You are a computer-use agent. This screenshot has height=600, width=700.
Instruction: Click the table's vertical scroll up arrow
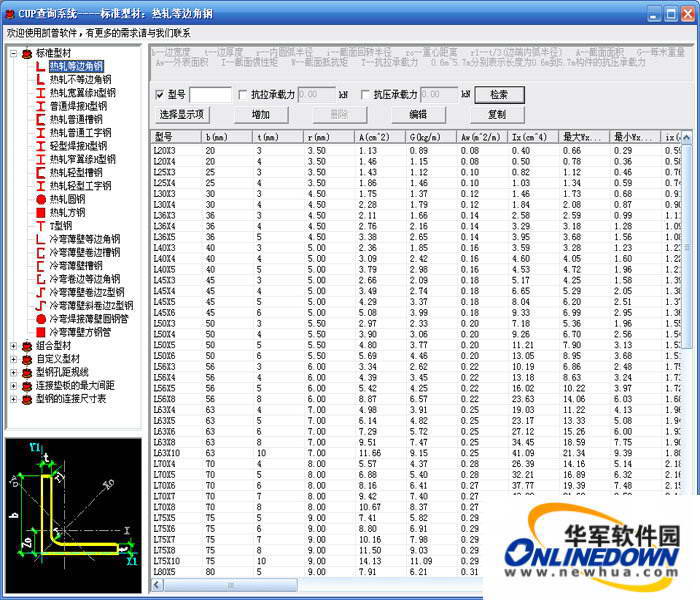pos(687,138)
